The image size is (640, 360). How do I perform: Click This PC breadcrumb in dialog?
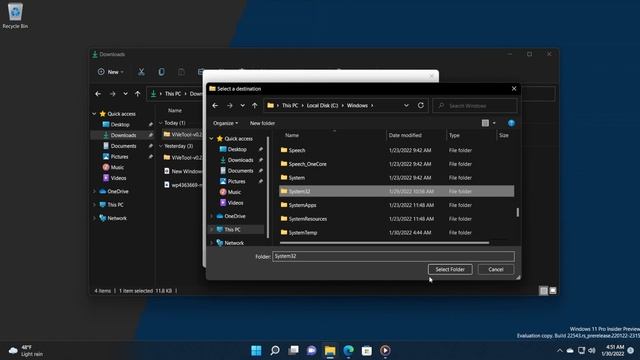(x=290, y=106)
